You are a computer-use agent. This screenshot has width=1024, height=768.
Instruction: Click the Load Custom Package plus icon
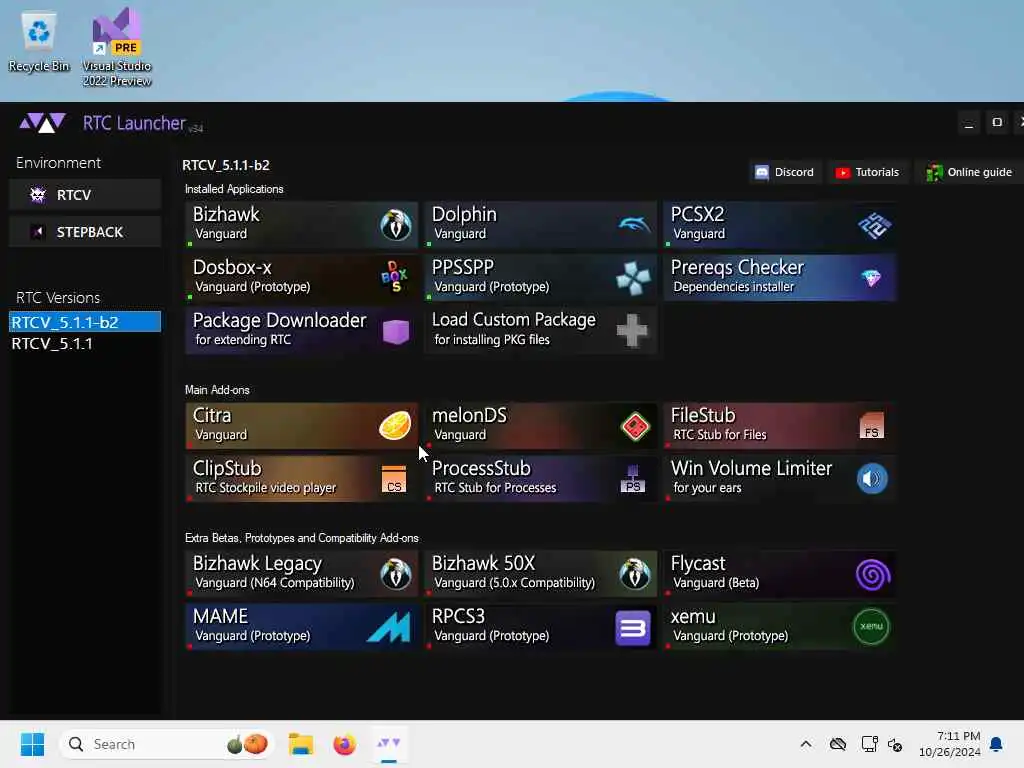click(632, 330)
